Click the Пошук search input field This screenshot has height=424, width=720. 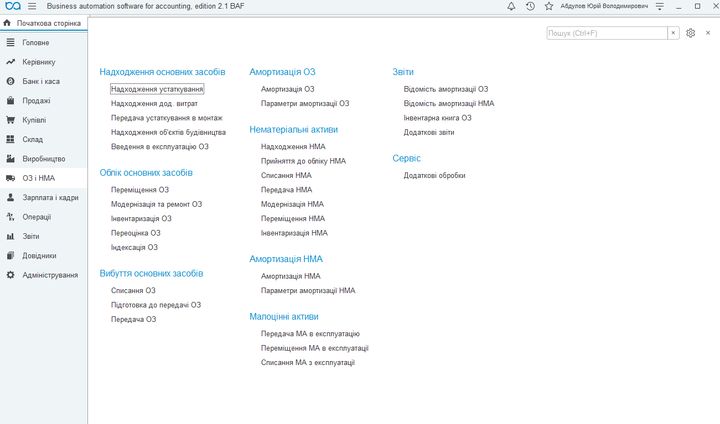(607, 33)
